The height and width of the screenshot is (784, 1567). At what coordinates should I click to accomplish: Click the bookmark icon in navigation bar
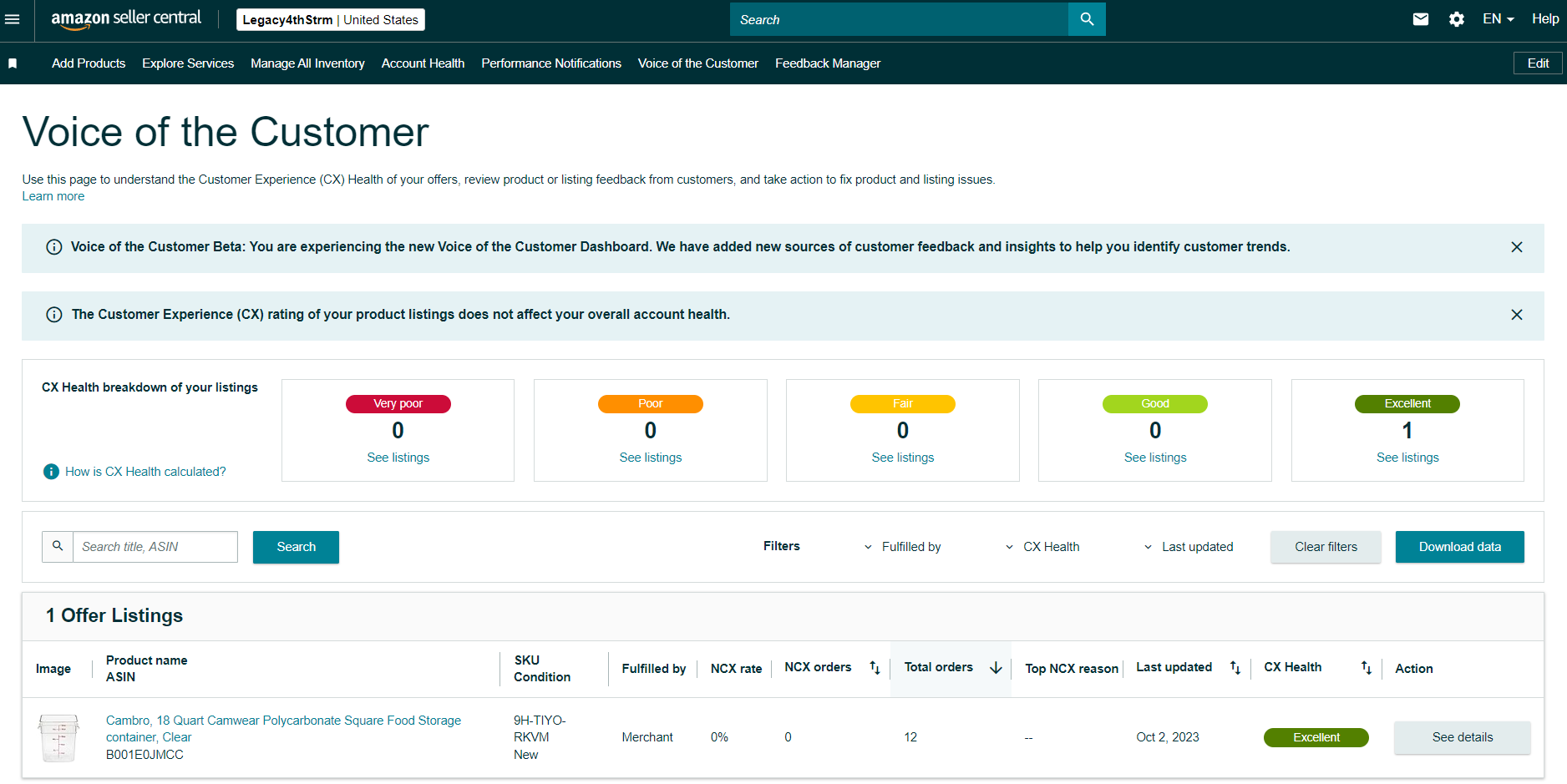(x=13, y=63)
